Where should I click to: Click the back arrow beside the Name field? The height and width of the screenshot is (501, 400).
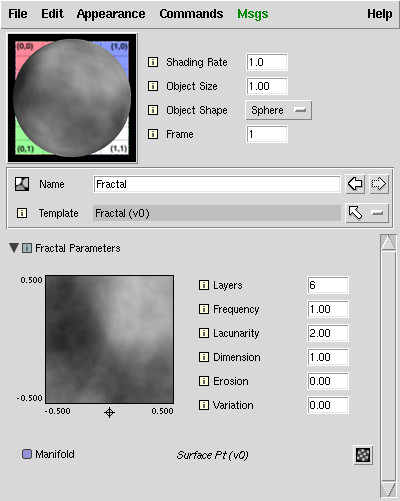coord(355,184)
